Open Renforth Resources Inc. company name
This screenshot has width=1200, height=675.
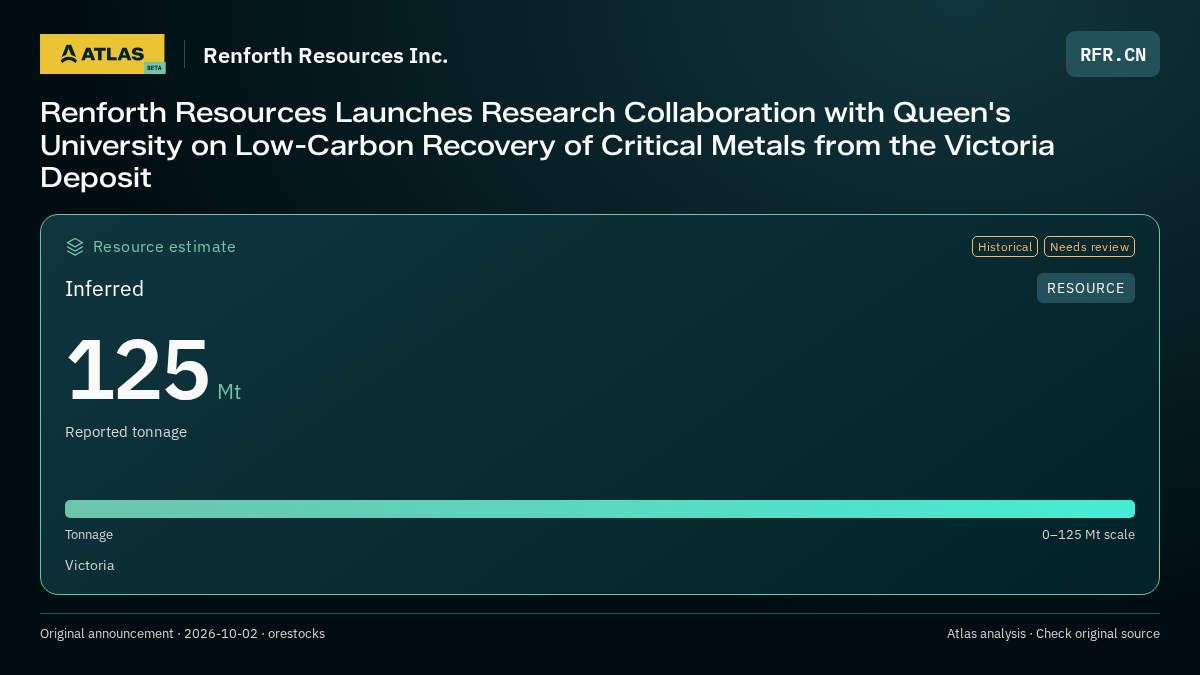click(x=326, y=55)
